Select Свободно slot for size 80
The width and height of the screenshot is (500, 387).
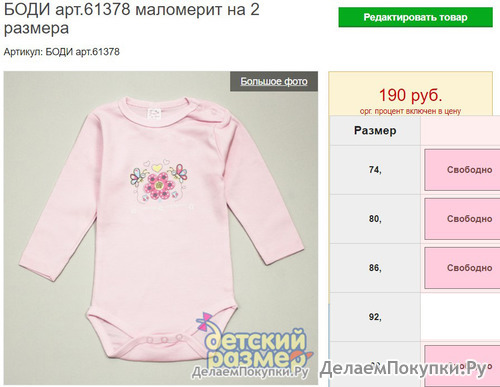(x=462, y=219)
